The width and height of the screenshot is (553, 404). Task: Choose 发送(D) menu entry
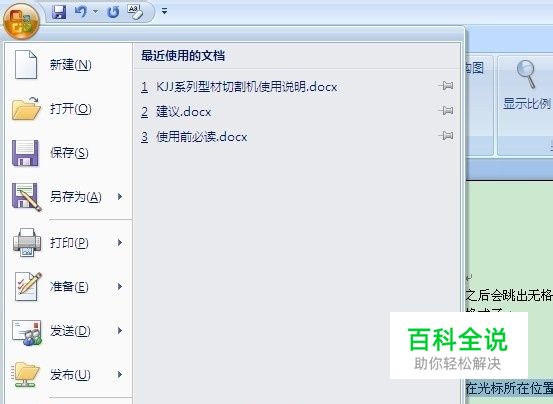point(70,331)
